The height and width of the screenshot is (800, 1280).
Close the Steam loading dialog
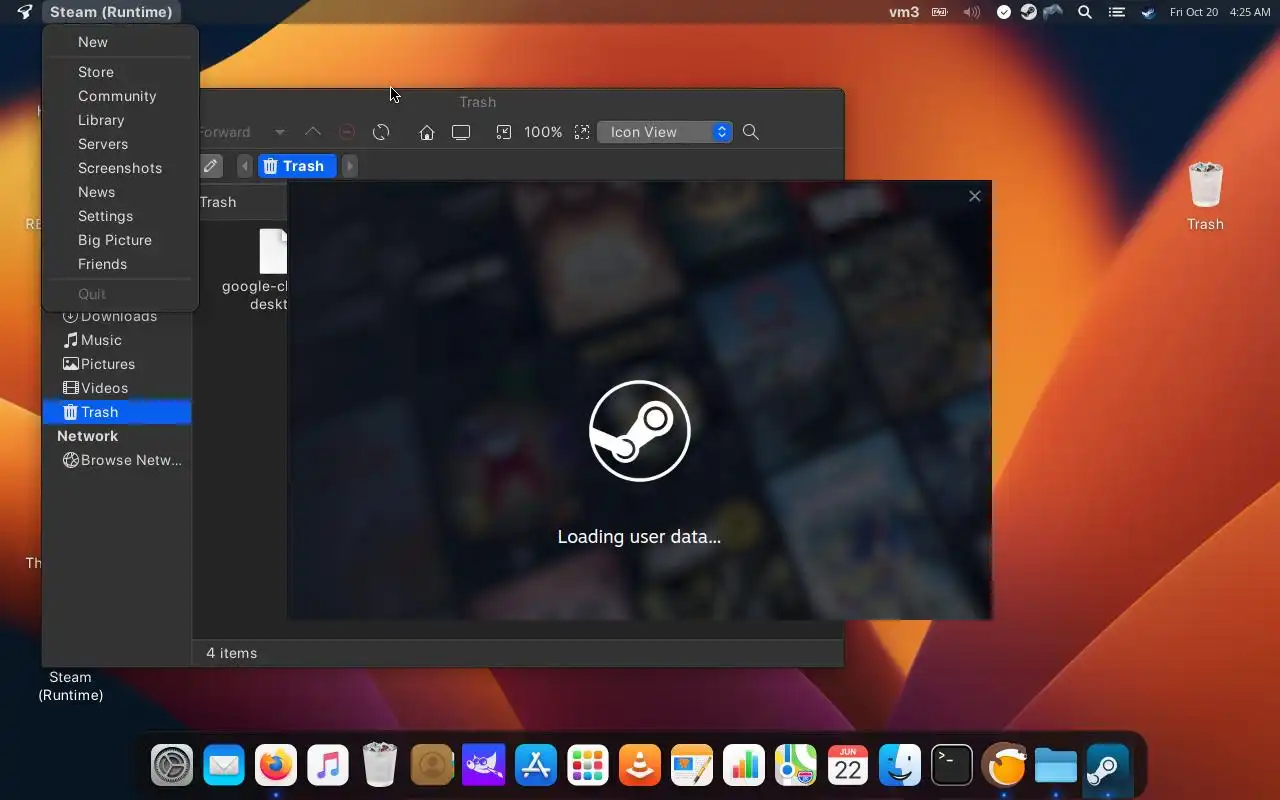(x=975, y=196)
